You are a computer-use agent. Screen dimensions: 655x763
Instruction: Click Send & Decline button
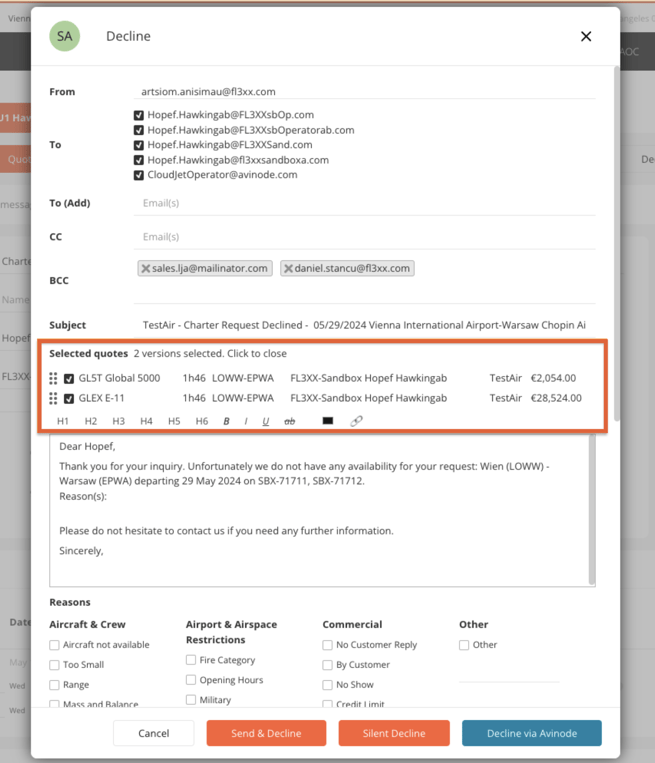click(266, 733)
